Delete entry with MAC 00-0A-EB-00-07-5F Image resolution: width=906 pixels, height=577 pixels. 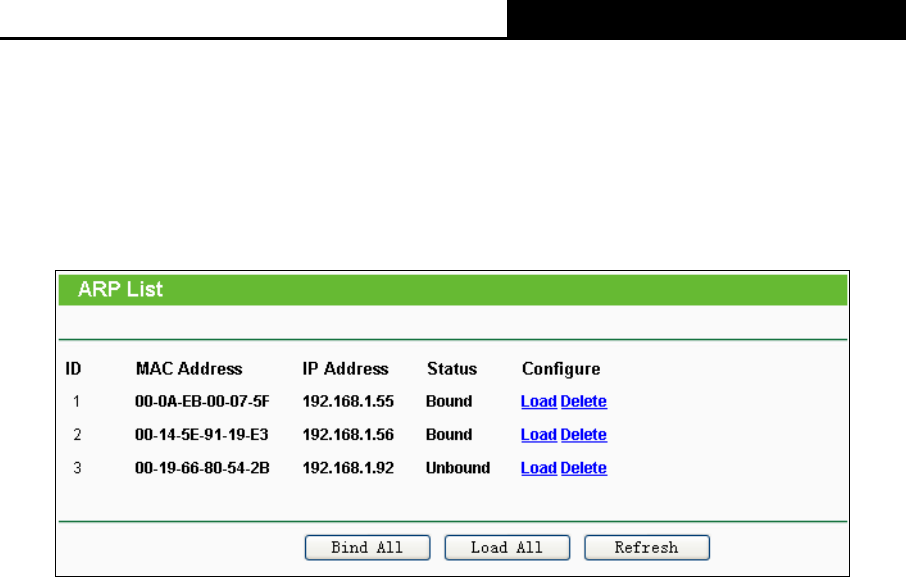(584, 401)
